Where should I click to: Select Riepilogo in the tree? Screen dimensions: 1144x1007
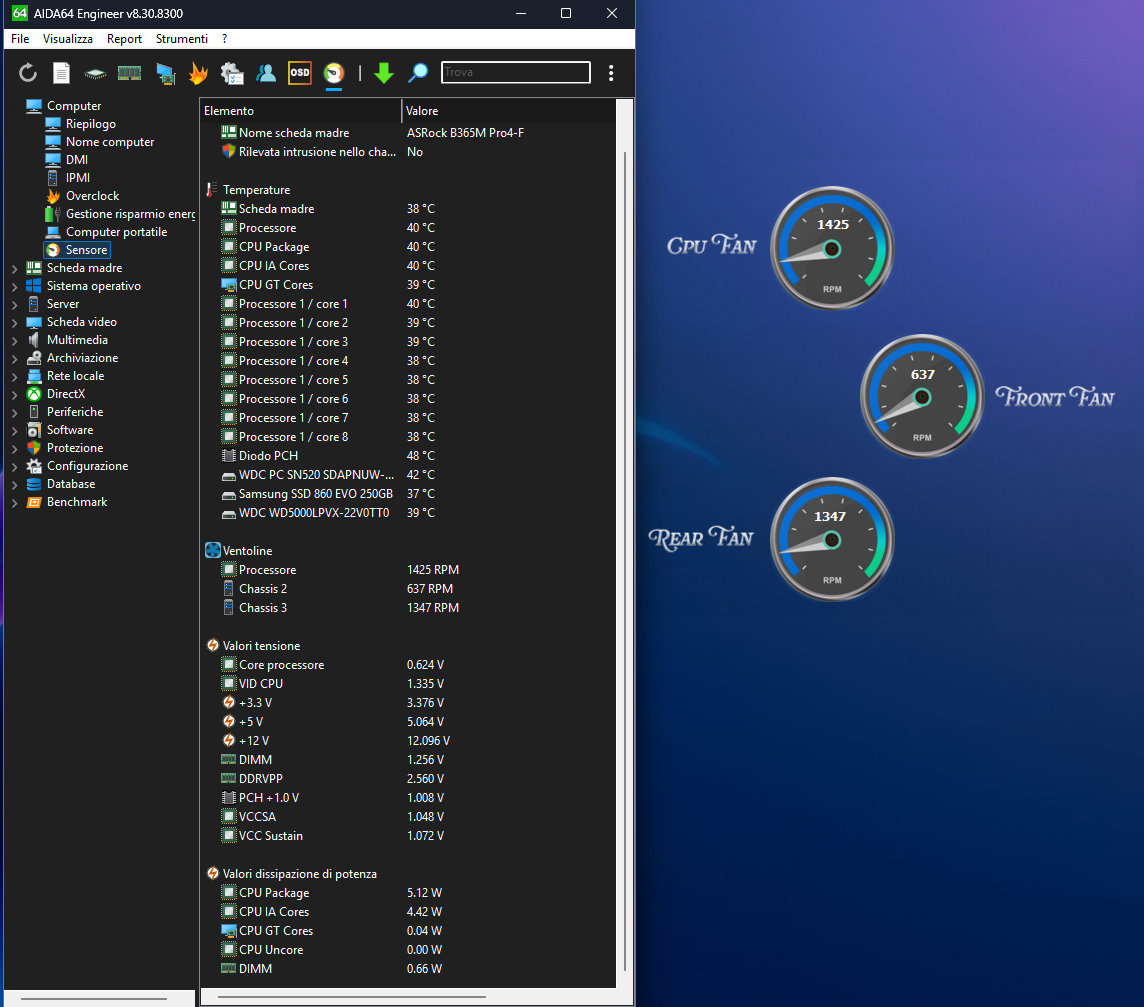[x=90, y=124]
